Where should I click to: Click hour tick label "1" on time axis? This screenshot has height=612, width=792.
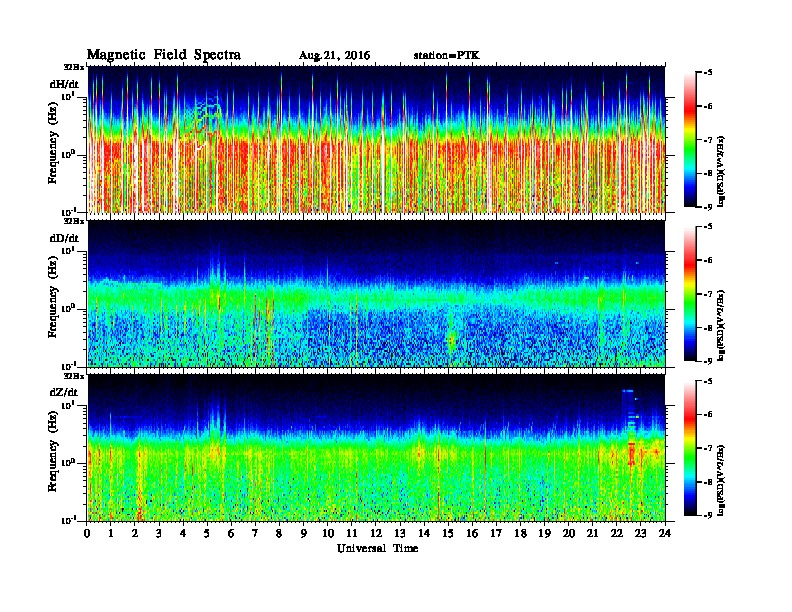[x=111, y=533]
